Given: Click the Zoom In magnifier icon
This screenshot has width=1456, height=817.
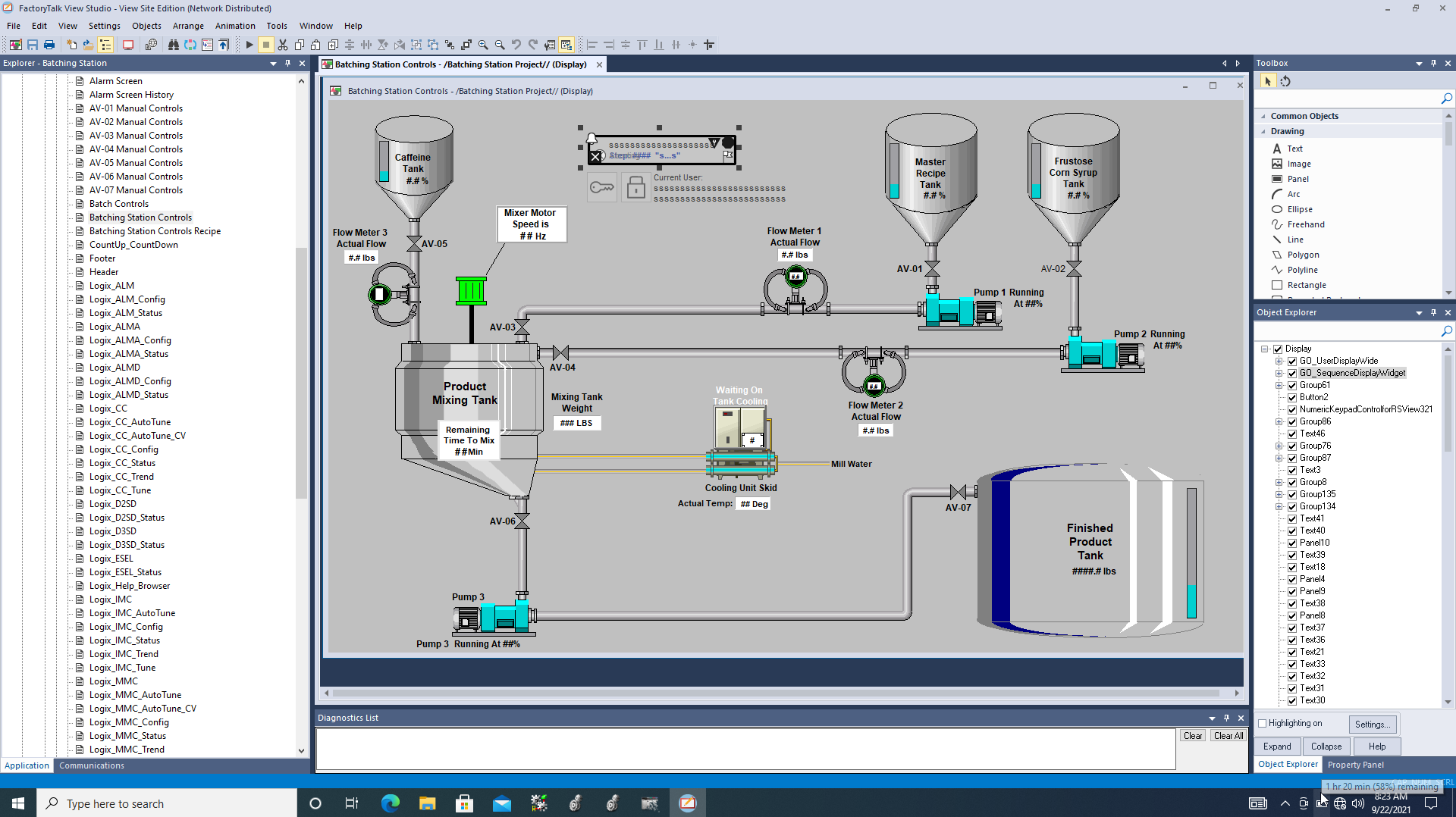Looking at the screenshot, I should coord(483,45).
